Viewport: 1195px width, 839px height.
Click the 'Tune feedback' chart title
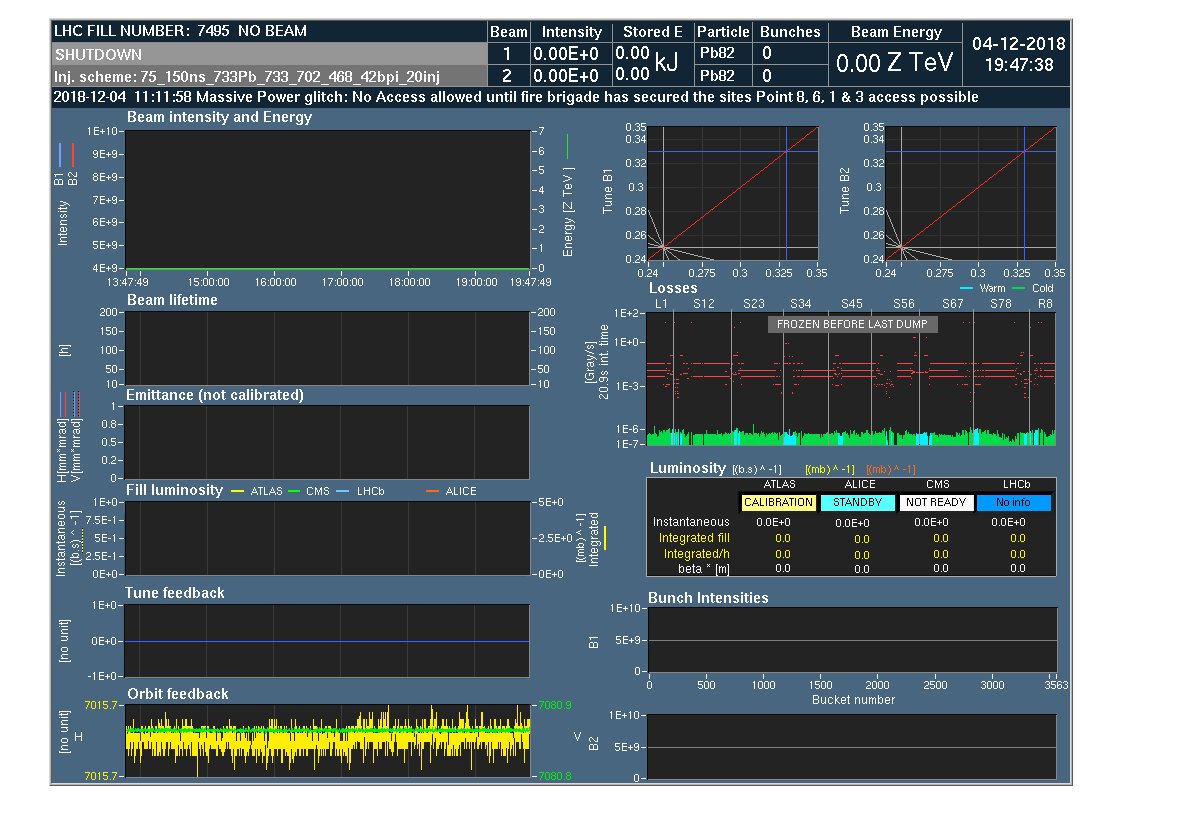pyautogui.click(x=175, y=593)
